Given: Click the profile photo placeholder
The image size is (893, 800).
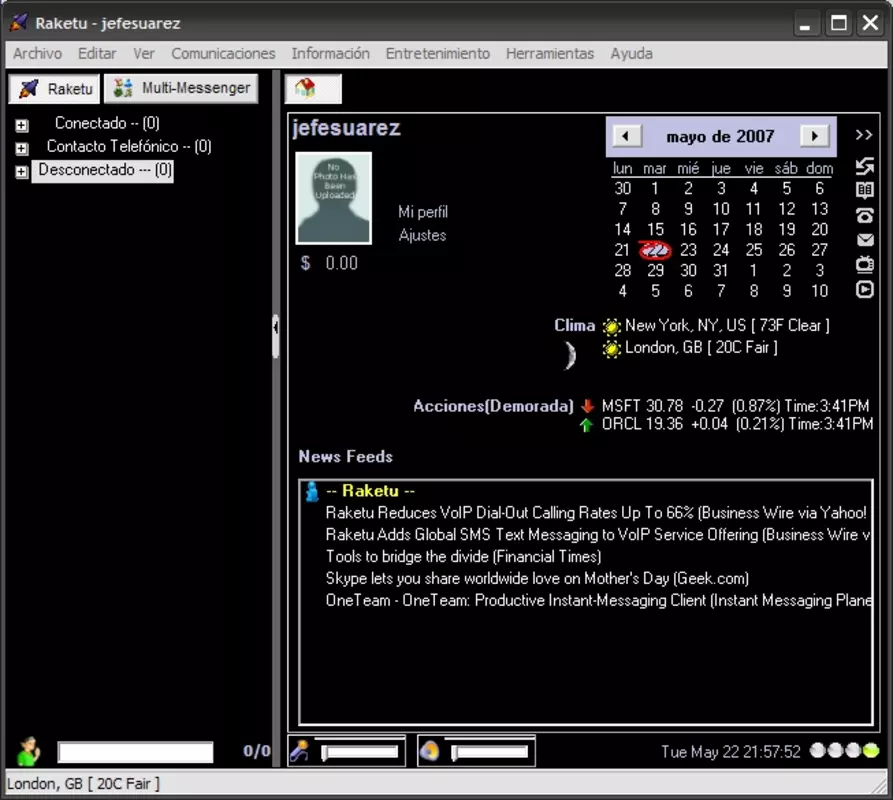Looking at the screenshot, I should [334, 198].
